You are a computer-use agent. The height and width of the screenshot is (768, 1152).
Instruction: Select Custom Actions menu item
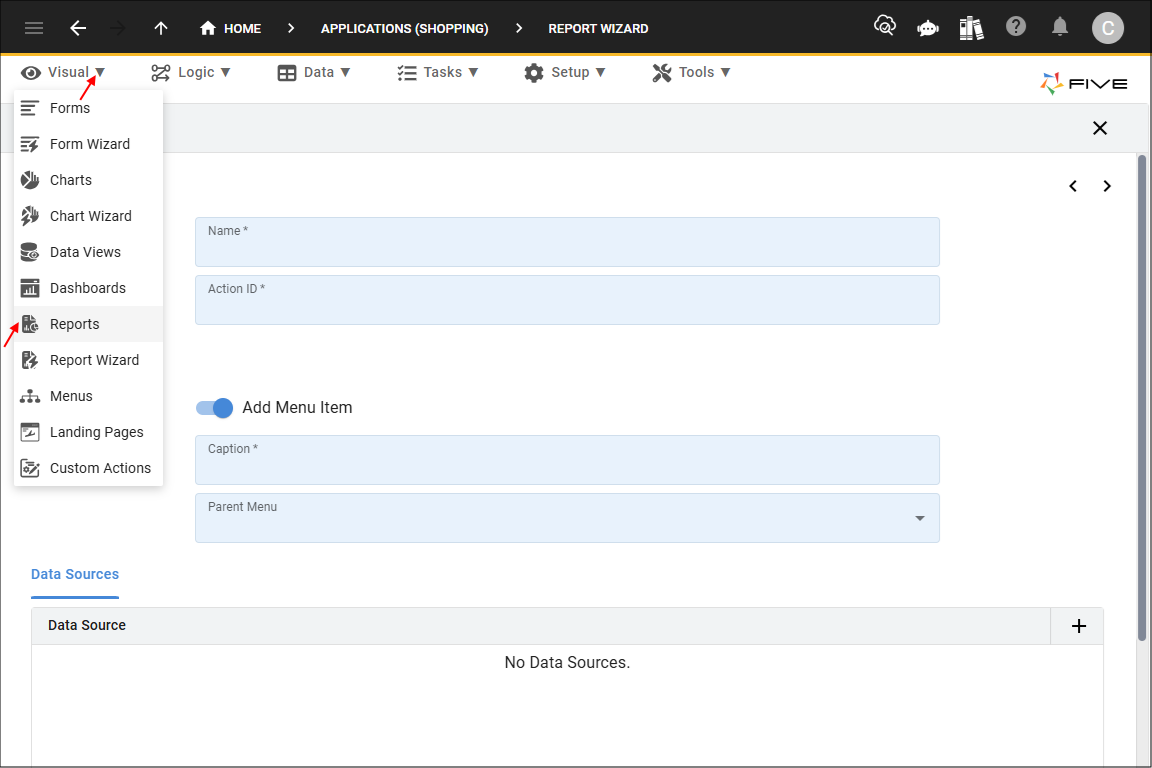pyautogui.click(x=88, y=468)
